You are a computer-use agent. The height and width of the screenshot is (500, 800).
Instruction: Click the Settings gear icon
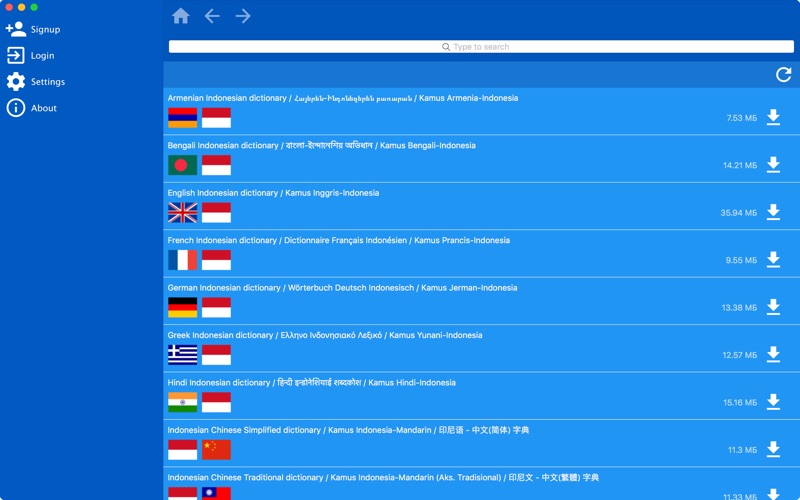point(16,82)
